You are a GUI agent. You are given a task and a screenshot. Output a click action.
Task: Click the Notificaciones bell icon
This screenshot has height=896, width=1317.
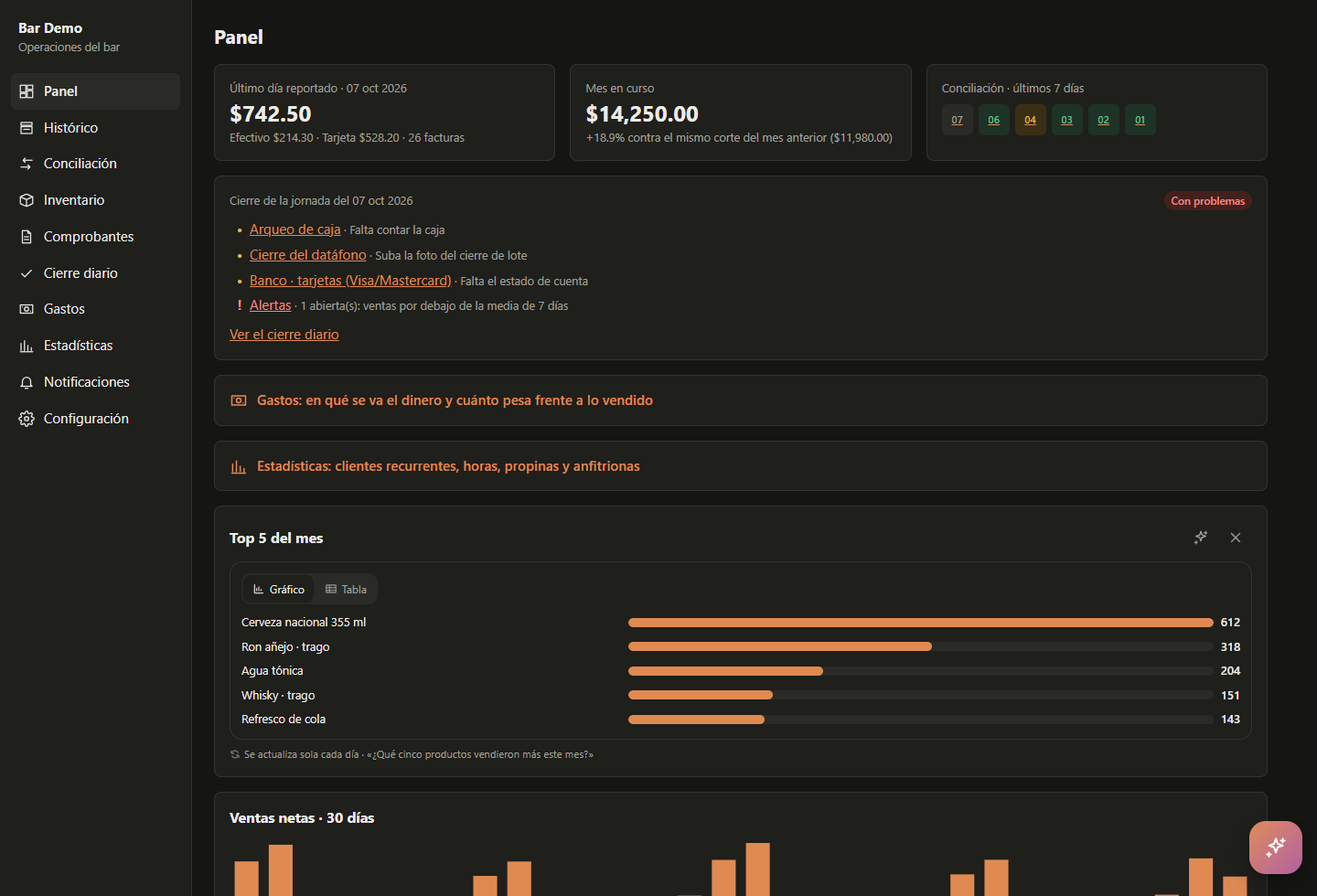(x=27, y=382)
